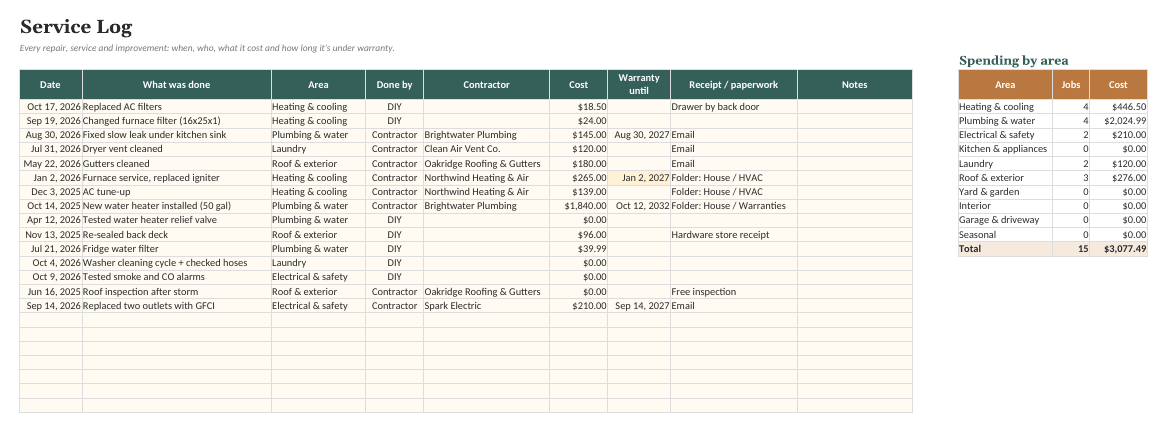
Task: Click the 'Oct 17, 2026' date cell
Action: (x=51, y=107)
